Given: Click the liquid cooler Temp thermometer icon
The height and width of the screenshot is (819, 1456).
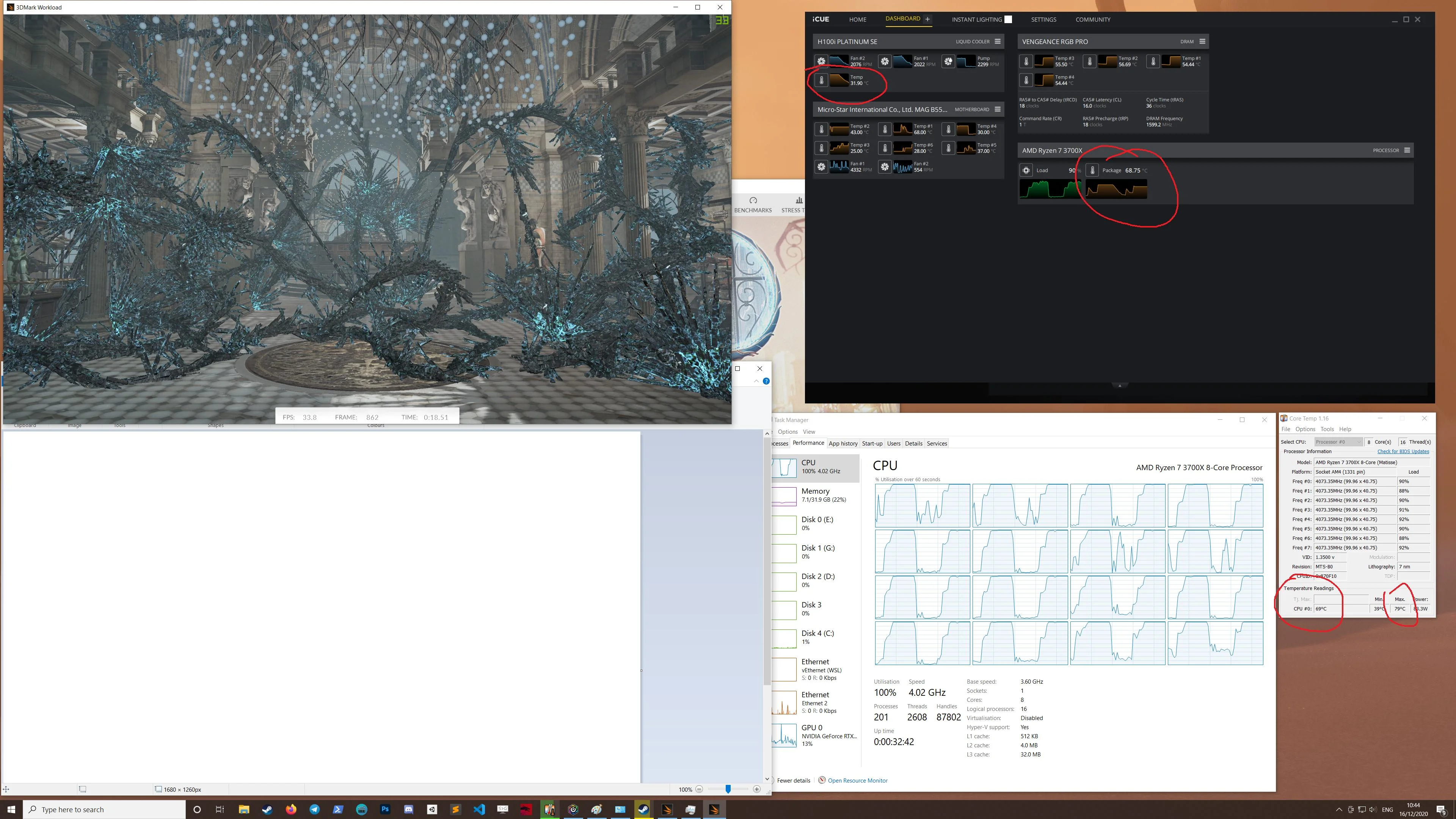Looking at the screenshot, I should coord(821,80).
